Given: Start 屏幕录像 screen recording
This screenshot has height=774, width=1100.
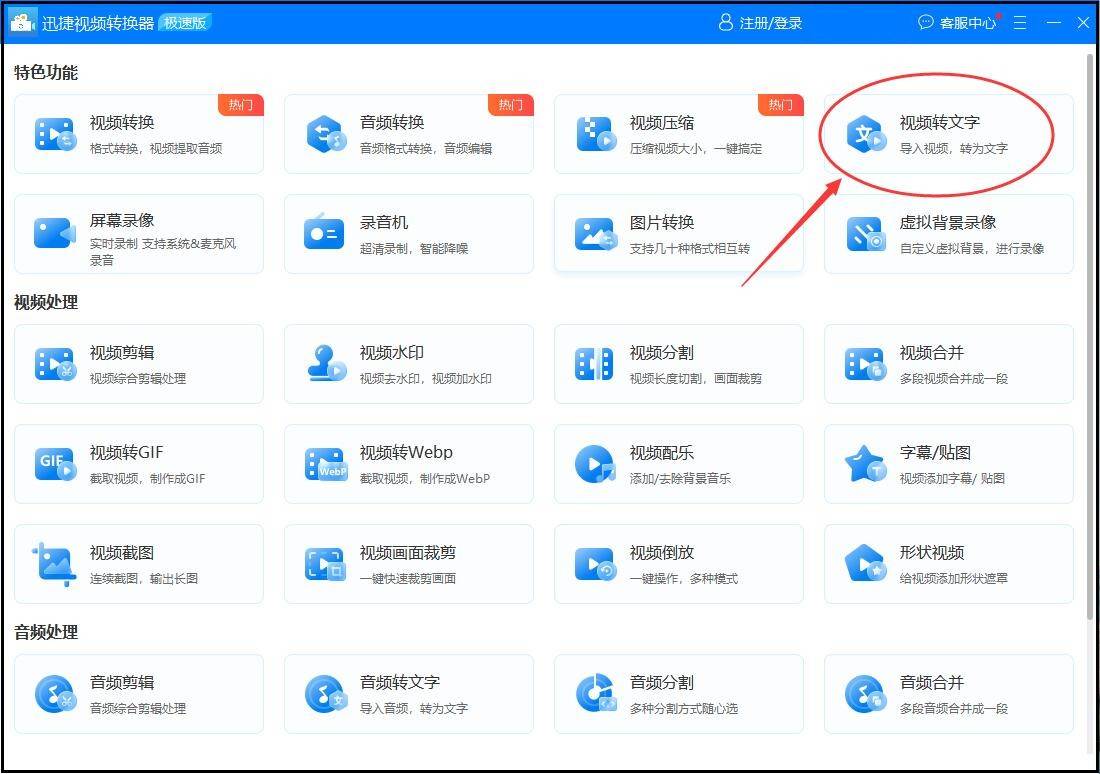Looking at the screenshot, I should (140, 233).
